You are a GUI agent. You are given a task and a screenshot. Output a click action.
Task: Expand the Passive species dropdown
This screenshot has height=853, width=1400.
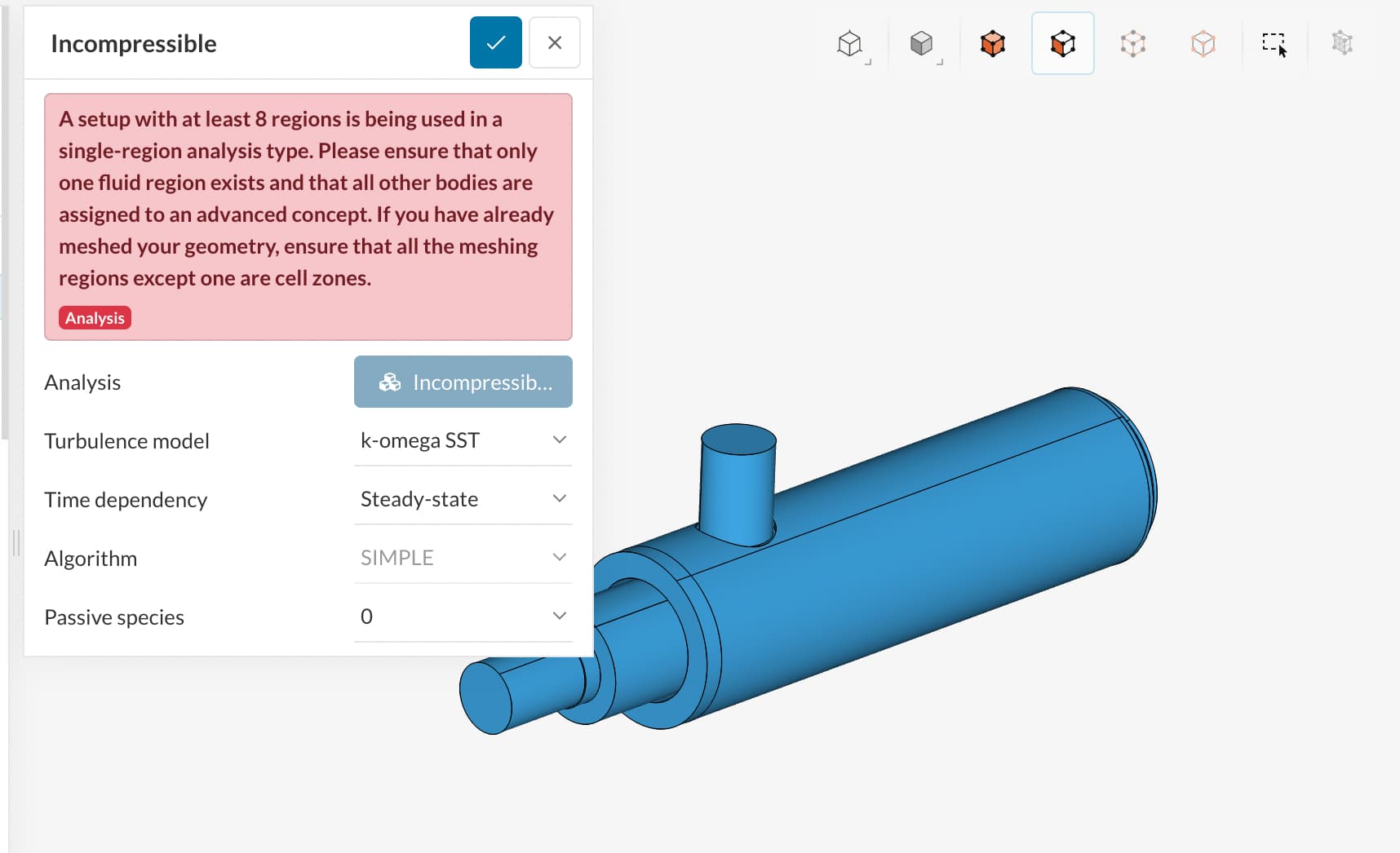560,616
